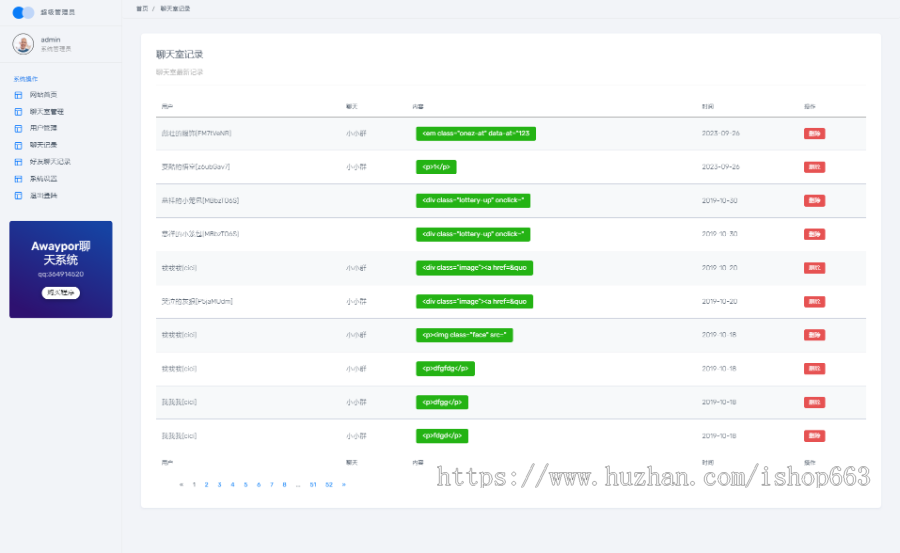This screenshot has height=553, width=900.
Task: Open 网站首页 in the sidebar menu
Action: click(44, 95)
